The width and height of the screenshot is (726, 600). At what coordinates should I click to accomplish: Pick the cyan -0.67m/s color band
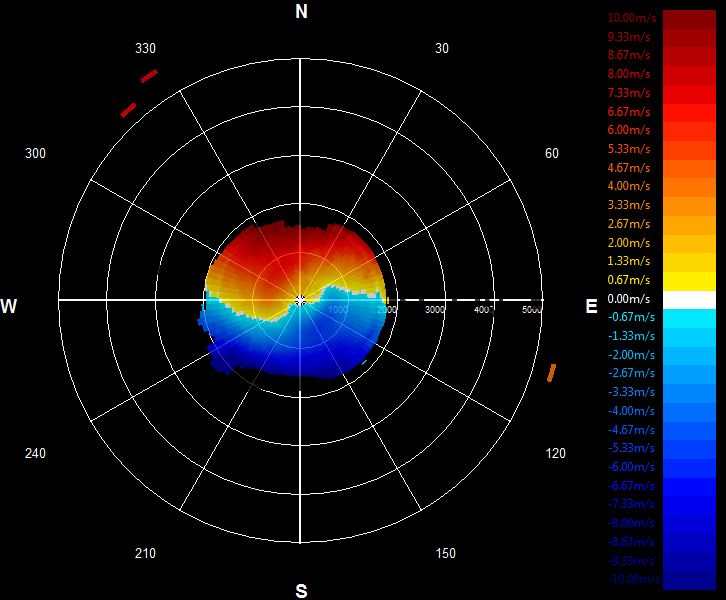[x=689, y=319]
